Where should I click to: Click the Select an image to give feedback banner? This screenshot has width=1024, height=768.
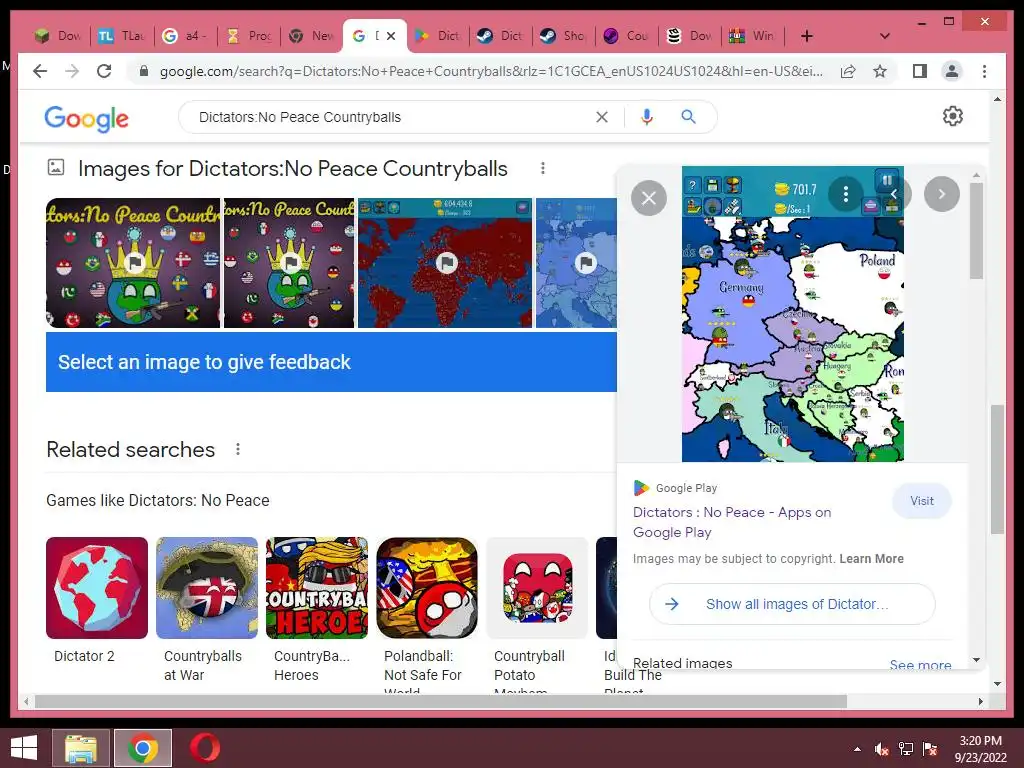click(x=331, y=362)
